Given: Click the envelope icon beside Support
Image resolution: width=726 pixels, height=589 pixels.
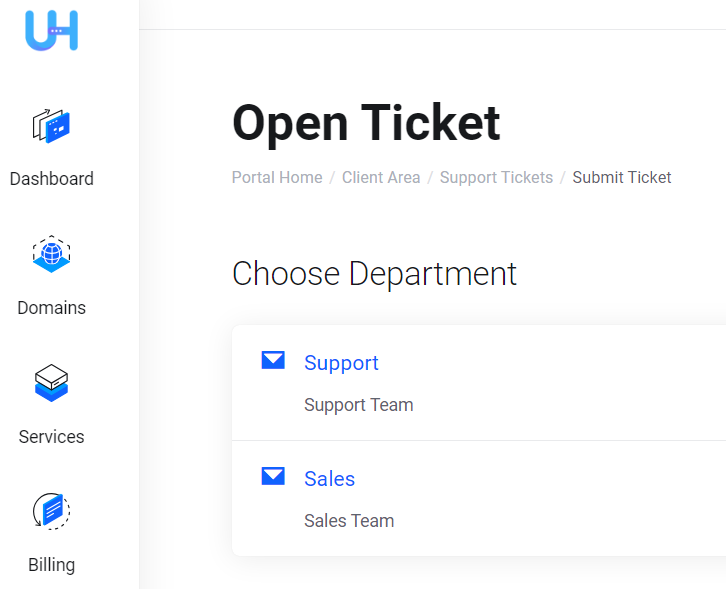Looking at the screenshot, I should click(x=273, y=360).
